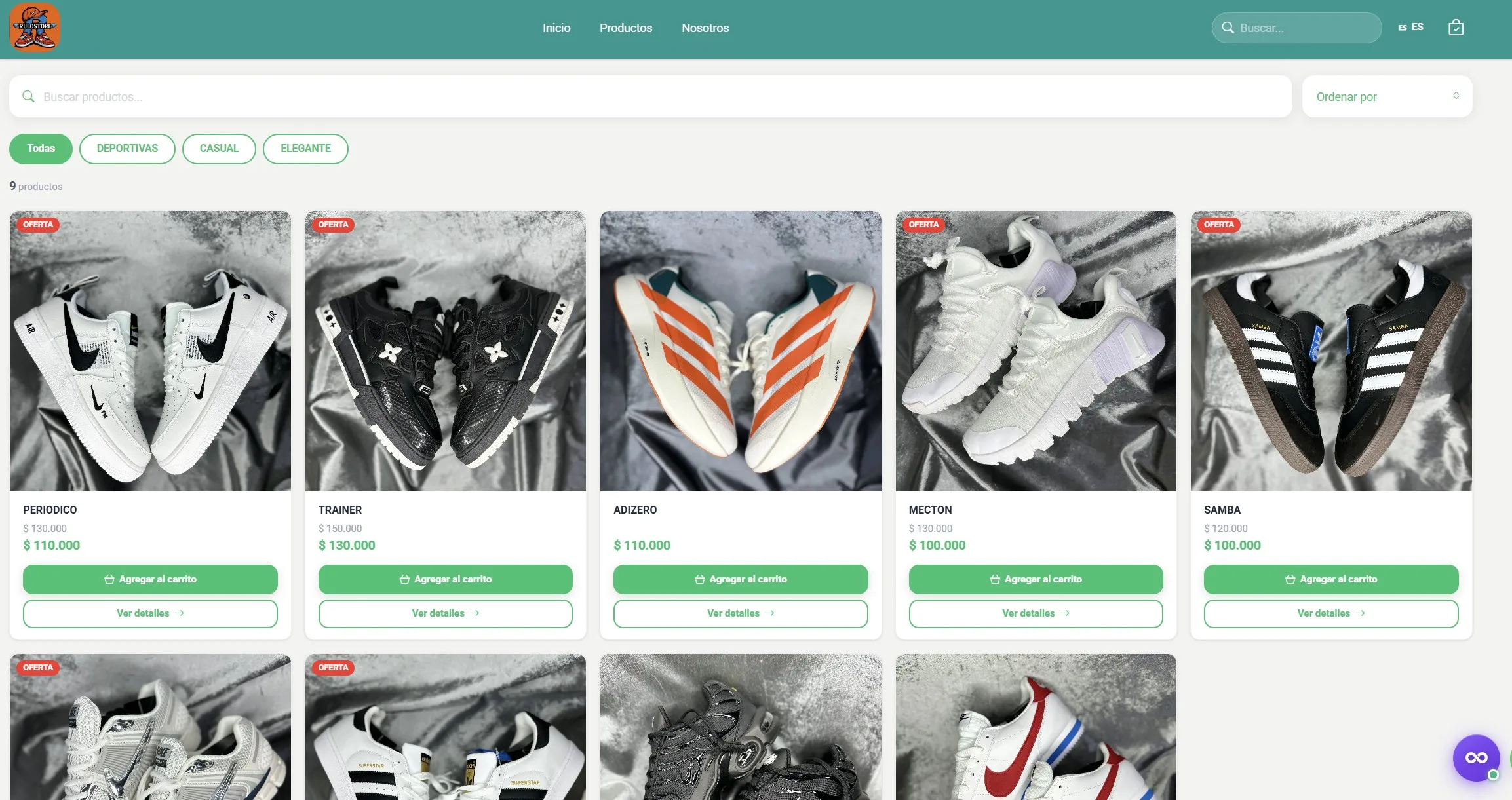Go to Inicio page

(556, 28)
